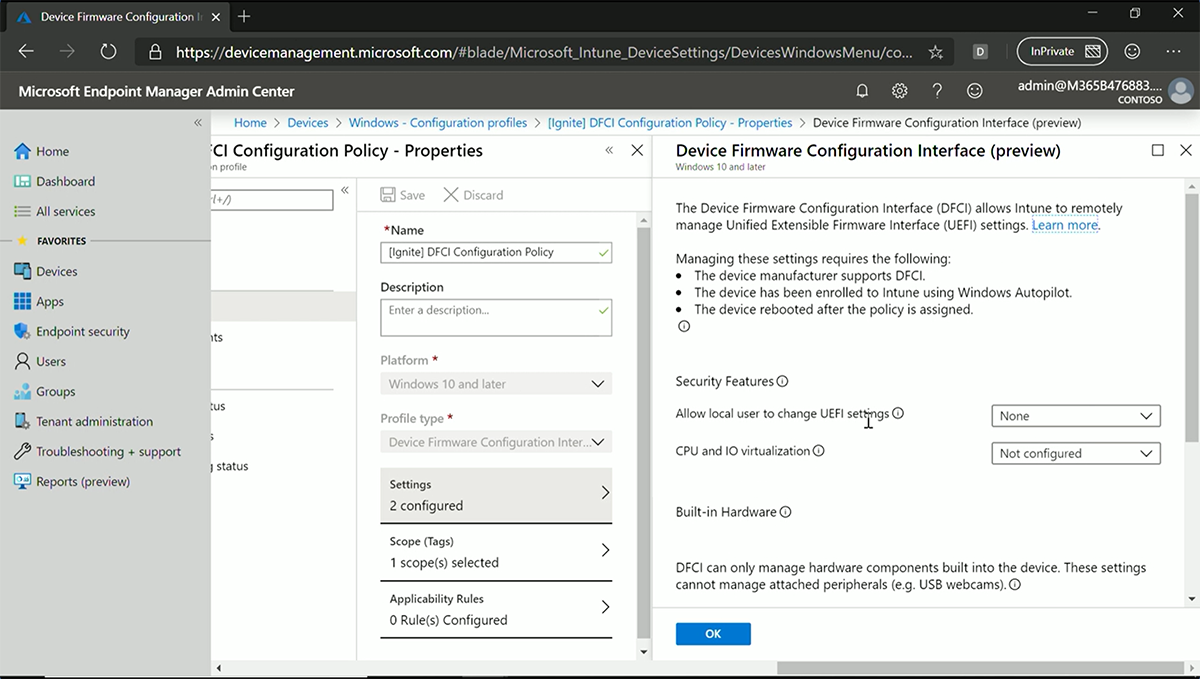
Task: Click the OK button
Action: pyautogui.click(x=713, y=634)
